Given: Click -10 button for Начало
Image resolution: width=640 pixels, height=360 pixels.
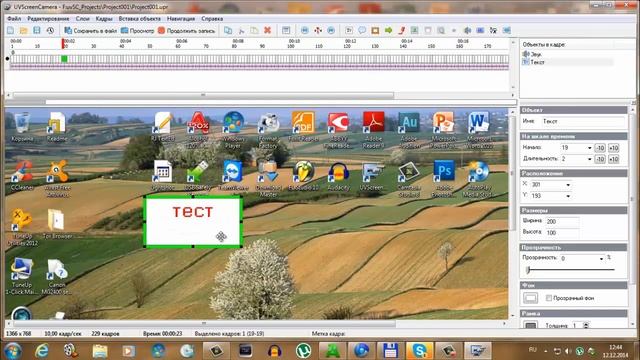Looking at the screenshot, I should click(x=600, y=148).
